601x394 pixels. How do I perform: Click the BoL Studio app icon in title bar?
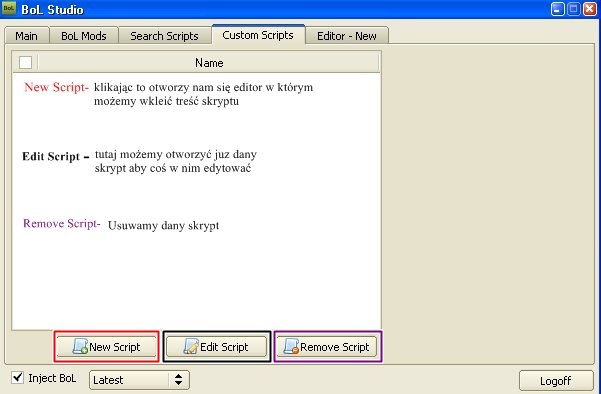pyautogui.click(x=9, y=8)
